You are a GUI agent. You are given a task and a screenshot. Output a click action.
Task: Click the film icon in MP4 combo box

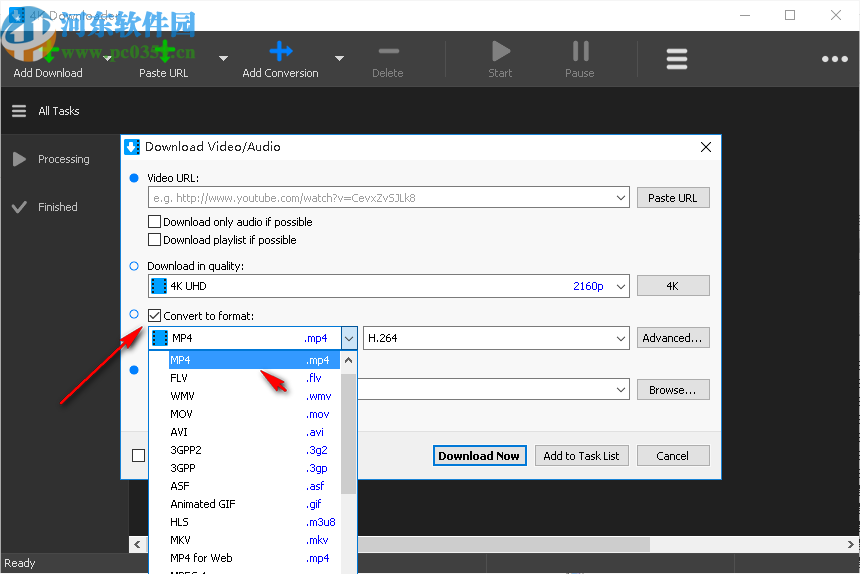(x=160, y=338)
